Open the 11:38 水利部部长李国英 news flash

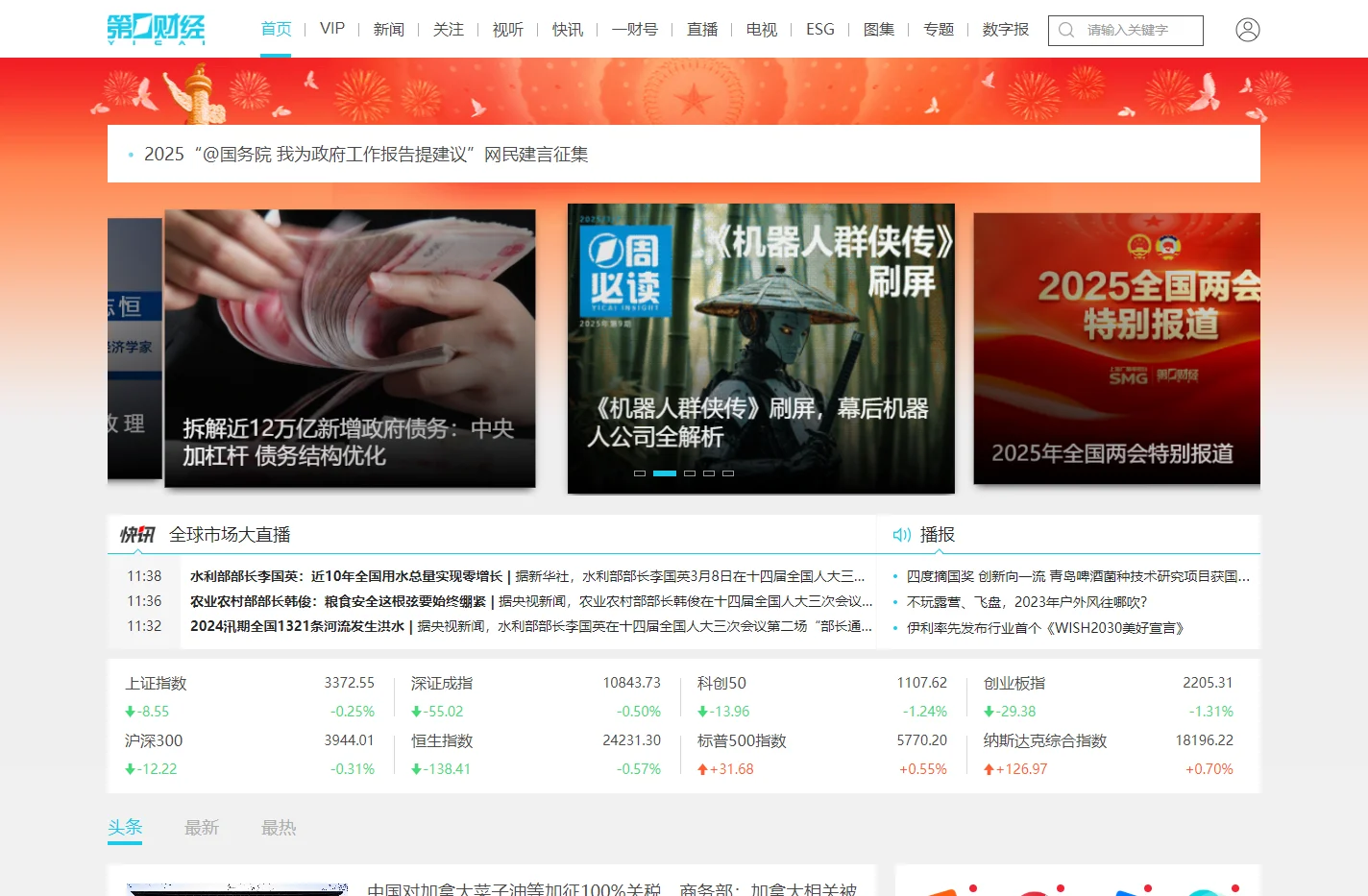tap(527, 576)
